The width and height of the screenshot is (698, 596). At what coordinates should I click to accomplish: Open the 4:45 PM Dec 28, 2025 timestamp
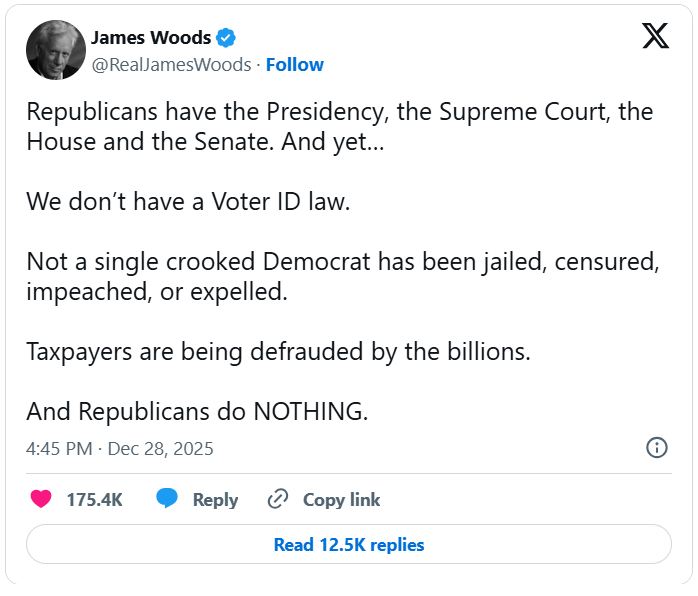tap(120, 448)
